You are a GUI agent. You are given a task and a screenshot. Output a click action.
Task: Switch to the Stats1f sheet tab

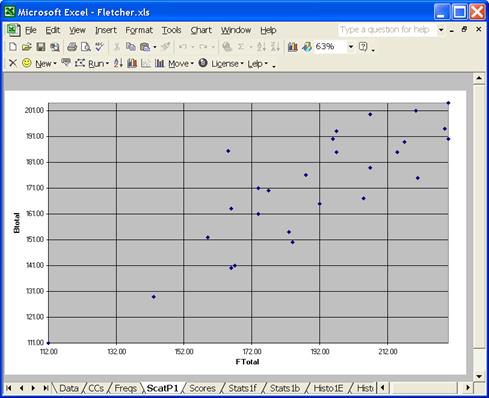[x=242, y=388]
